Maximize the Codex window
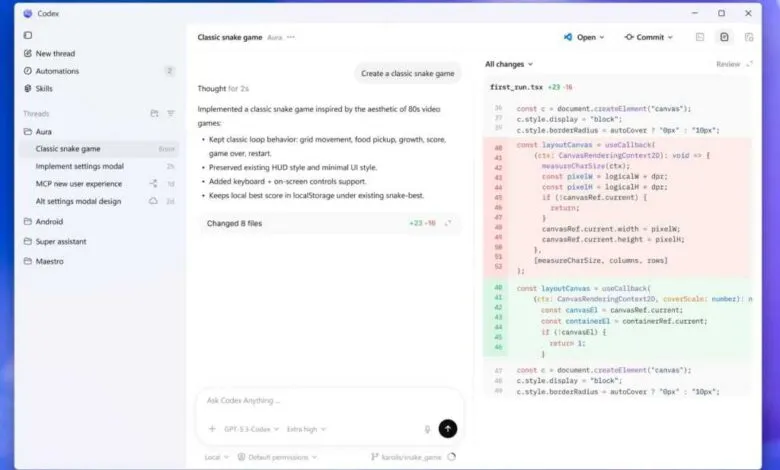 click(x=721, y=13)
